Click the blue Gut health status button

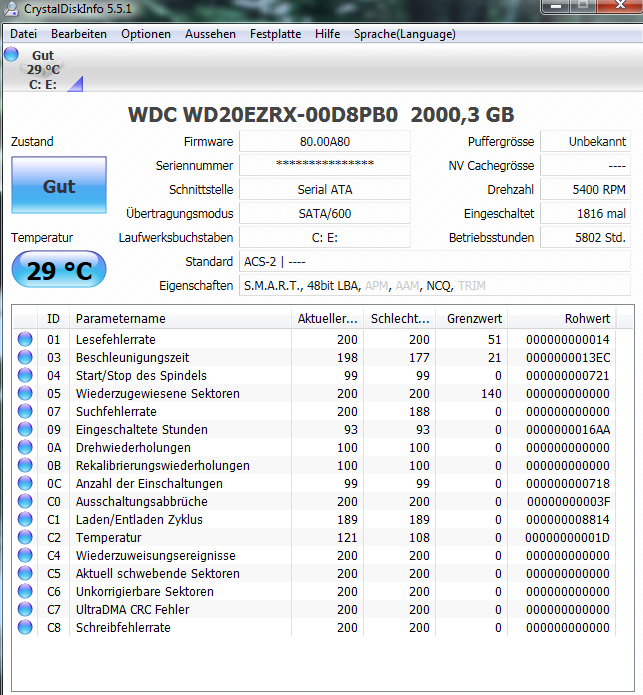59,185
